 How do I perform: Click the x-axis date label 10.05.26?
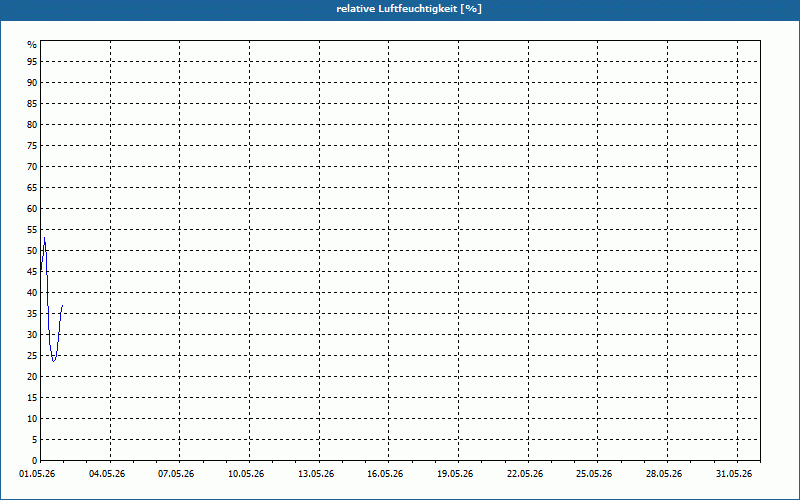[x=246, y=474]
